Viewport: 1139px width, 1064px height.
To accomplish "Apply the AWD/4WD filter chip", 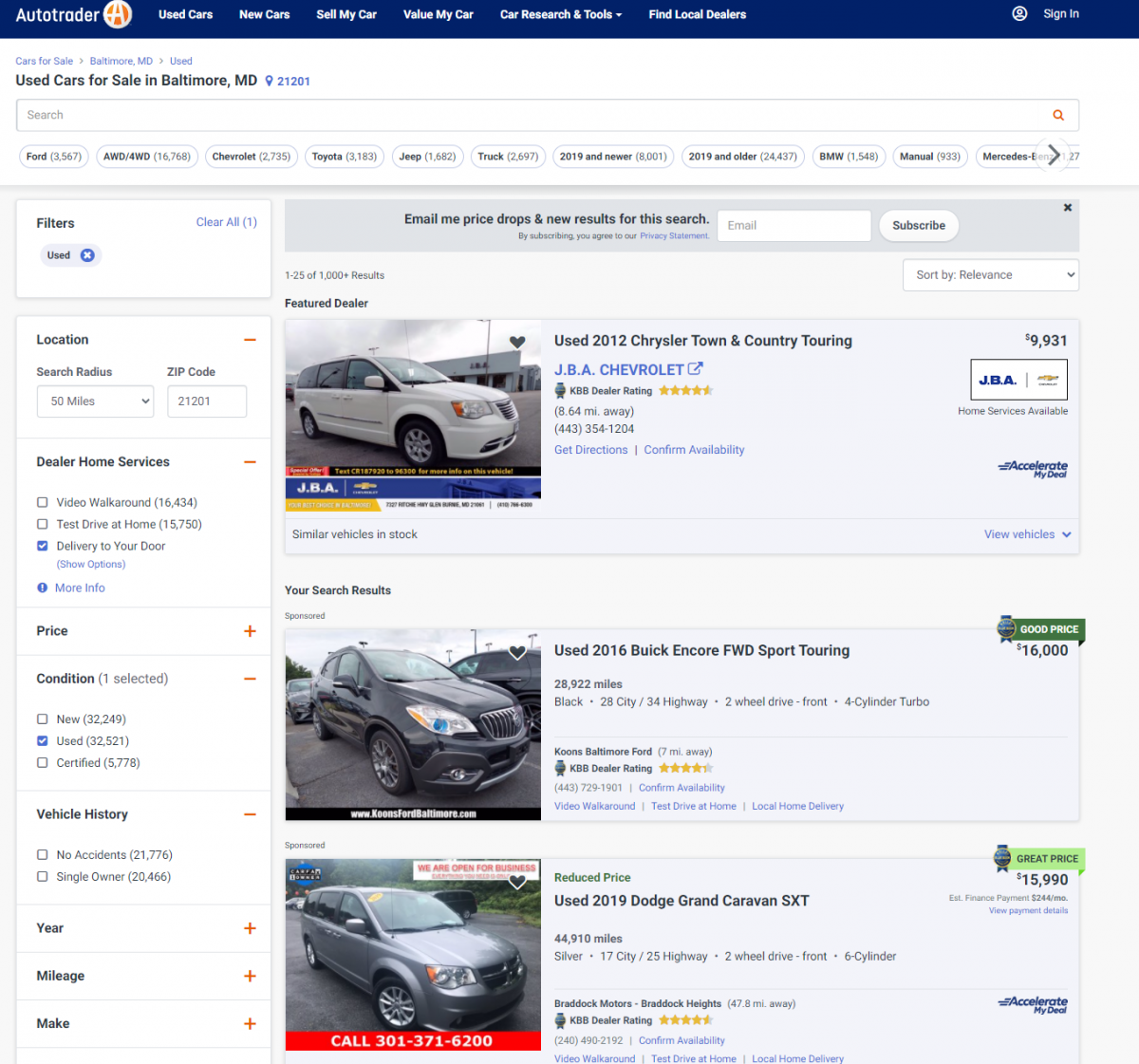I will (x=147, y=157).
